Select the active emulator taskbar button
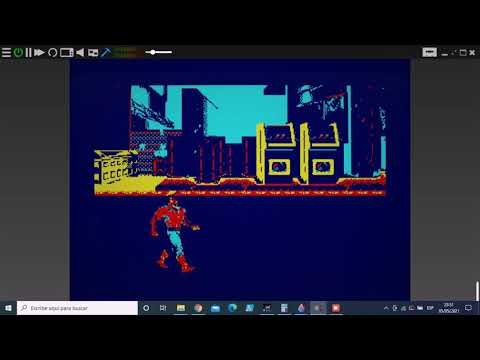Viewport: 480px width, 360px height. click(318, 308)
